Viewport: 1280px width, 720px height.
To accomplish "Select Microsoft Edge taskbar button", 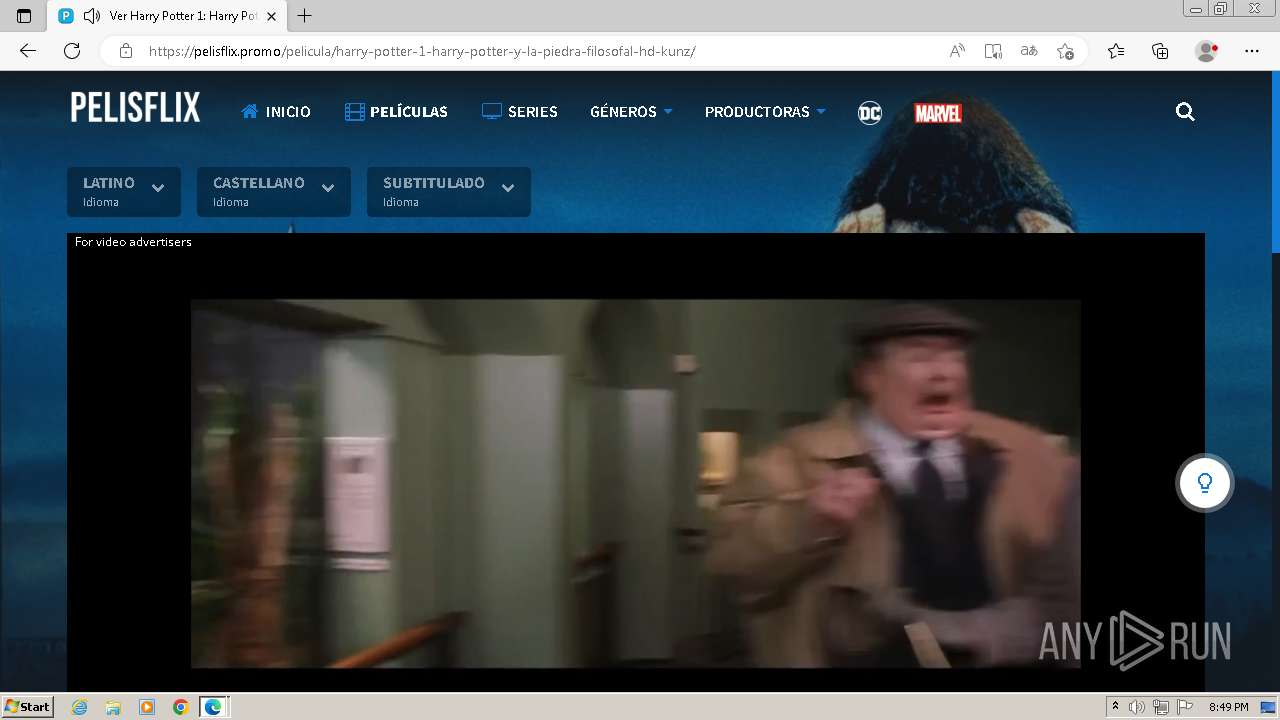I will (214, 707).
